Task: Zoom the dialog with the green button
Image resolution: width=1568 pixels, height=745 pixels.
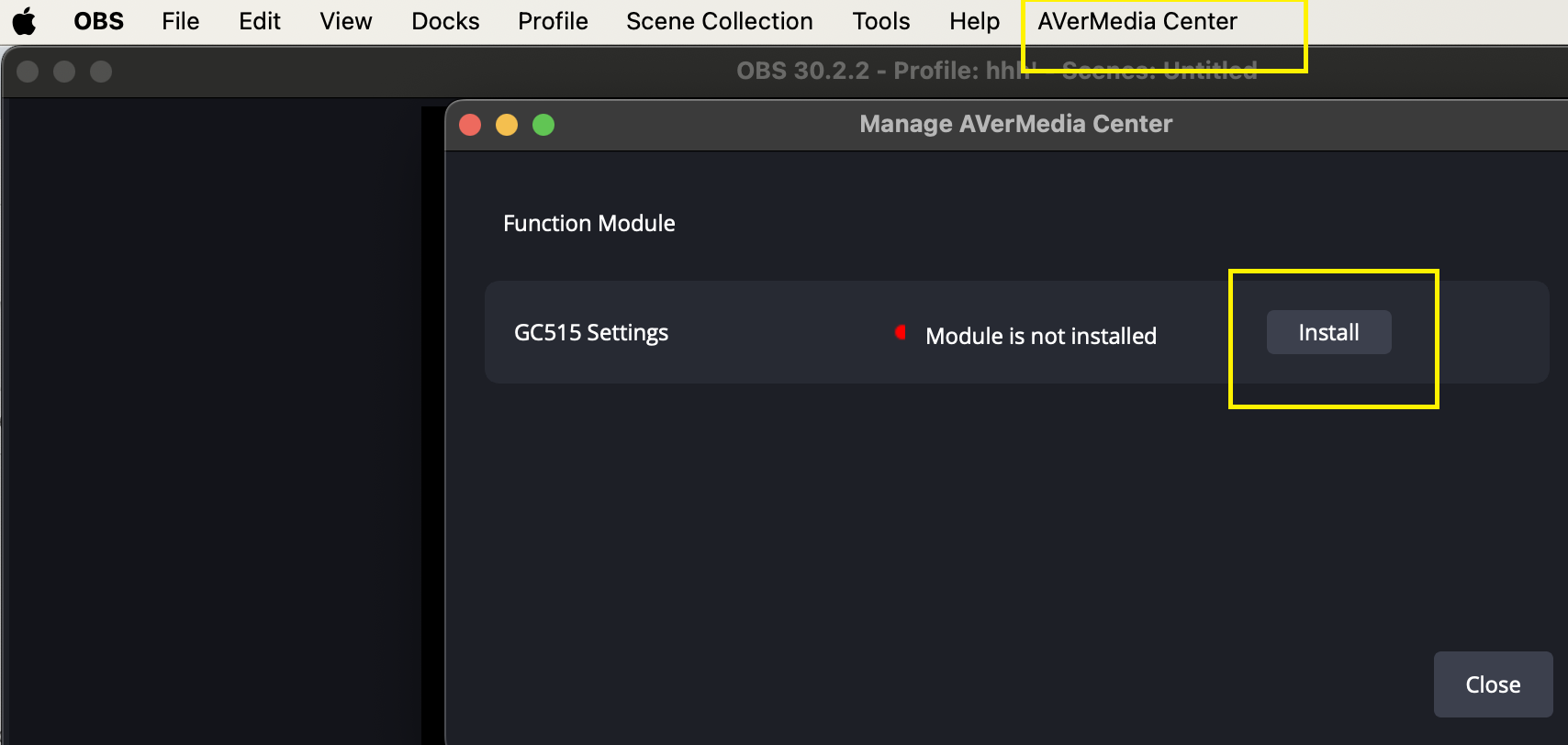Action: pos(543,125)
